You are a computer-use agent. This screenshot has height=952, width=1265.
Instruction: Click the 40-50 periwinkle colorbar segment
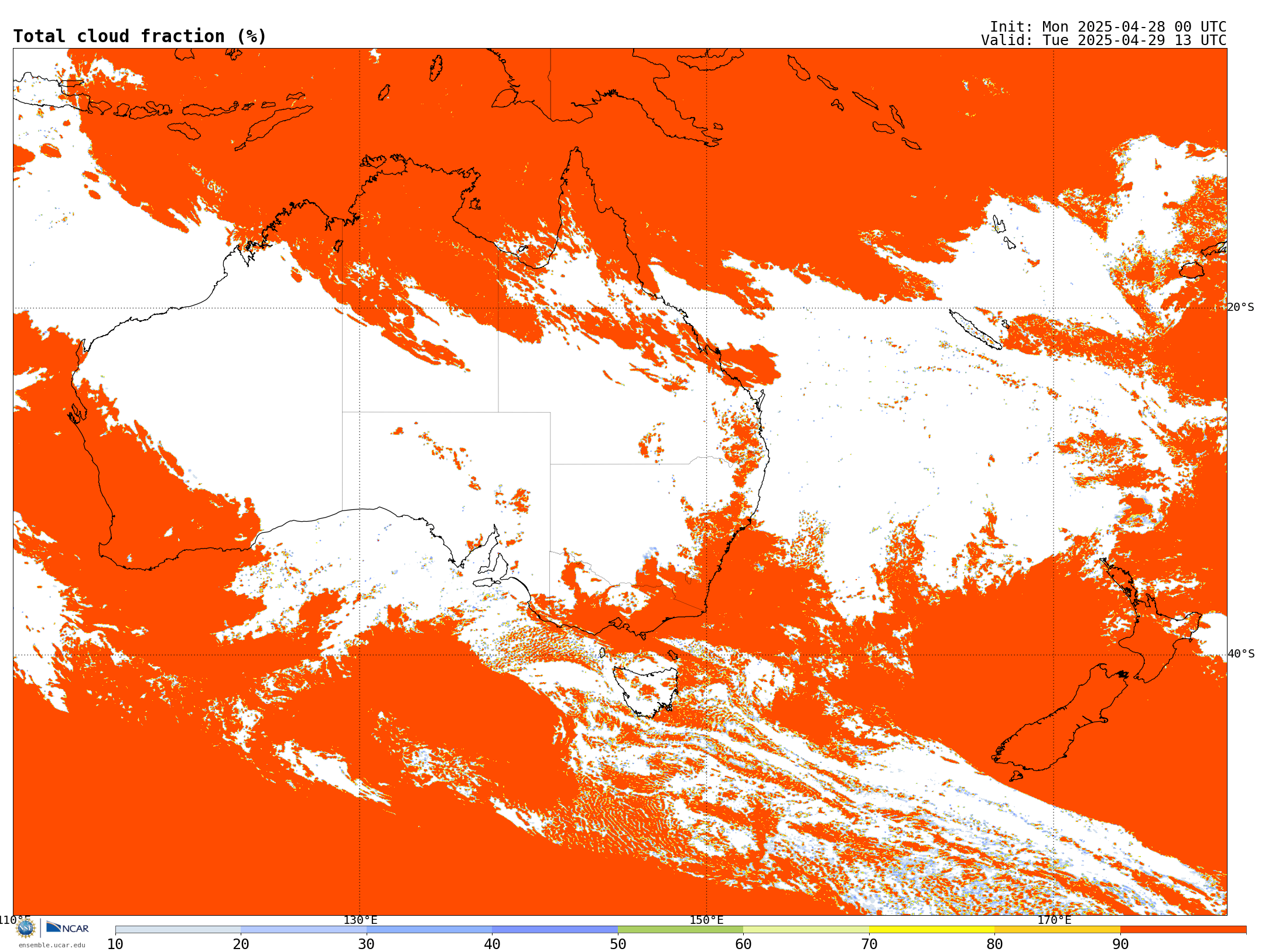pos(555,930)
